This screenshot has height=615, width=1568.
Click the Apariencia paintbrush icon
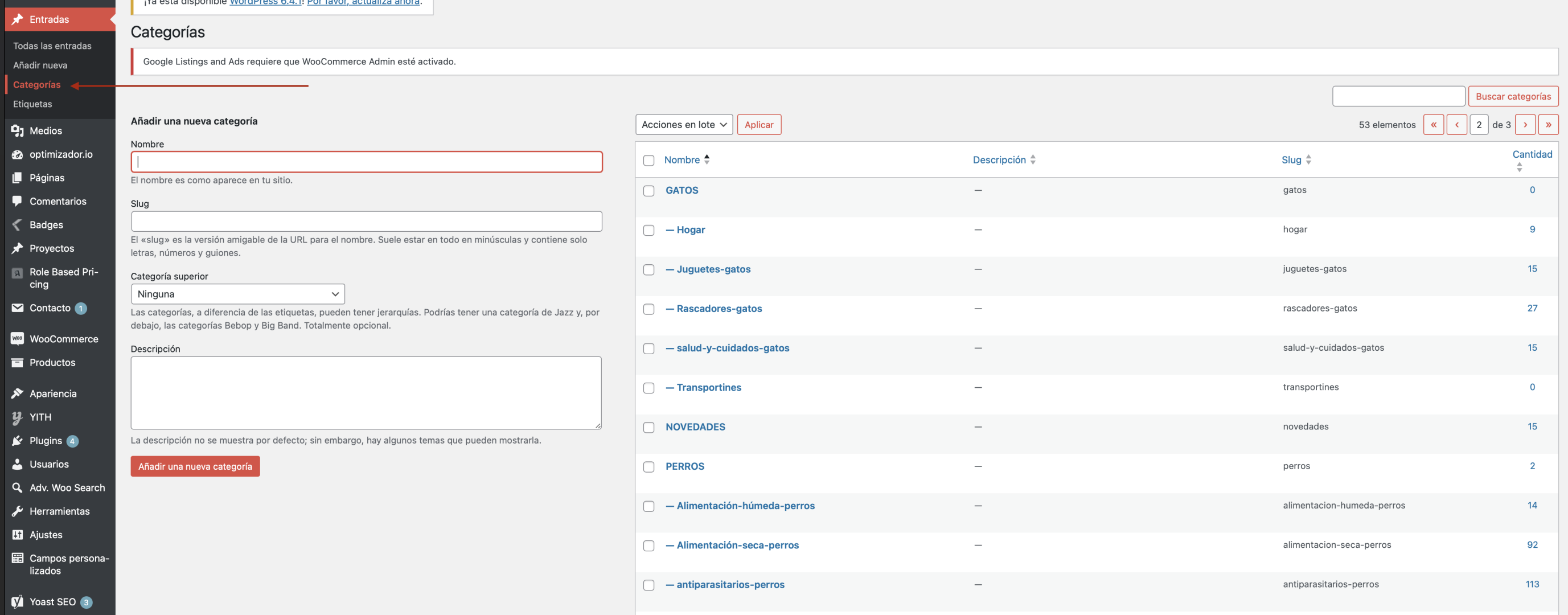[17, 394]
